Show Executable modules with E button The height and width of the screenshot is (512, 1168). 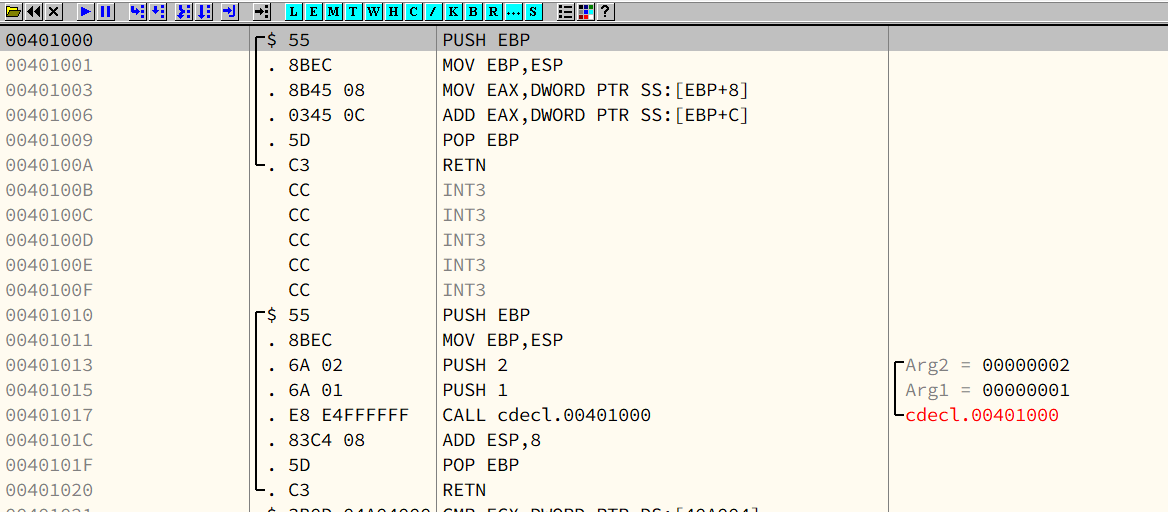pos(314,12)
